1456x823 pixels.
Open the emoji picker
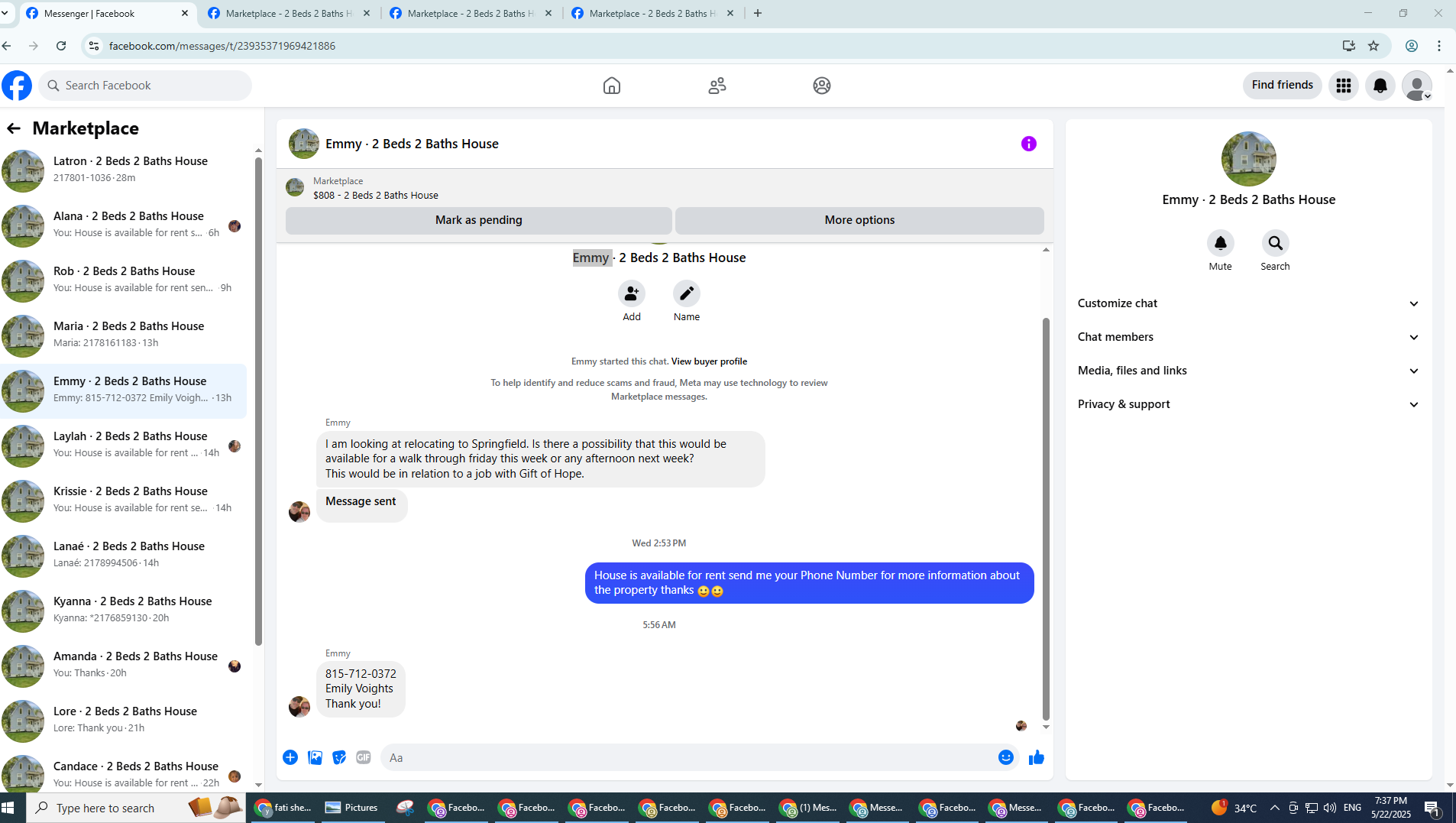click(x=1006, y=757)
